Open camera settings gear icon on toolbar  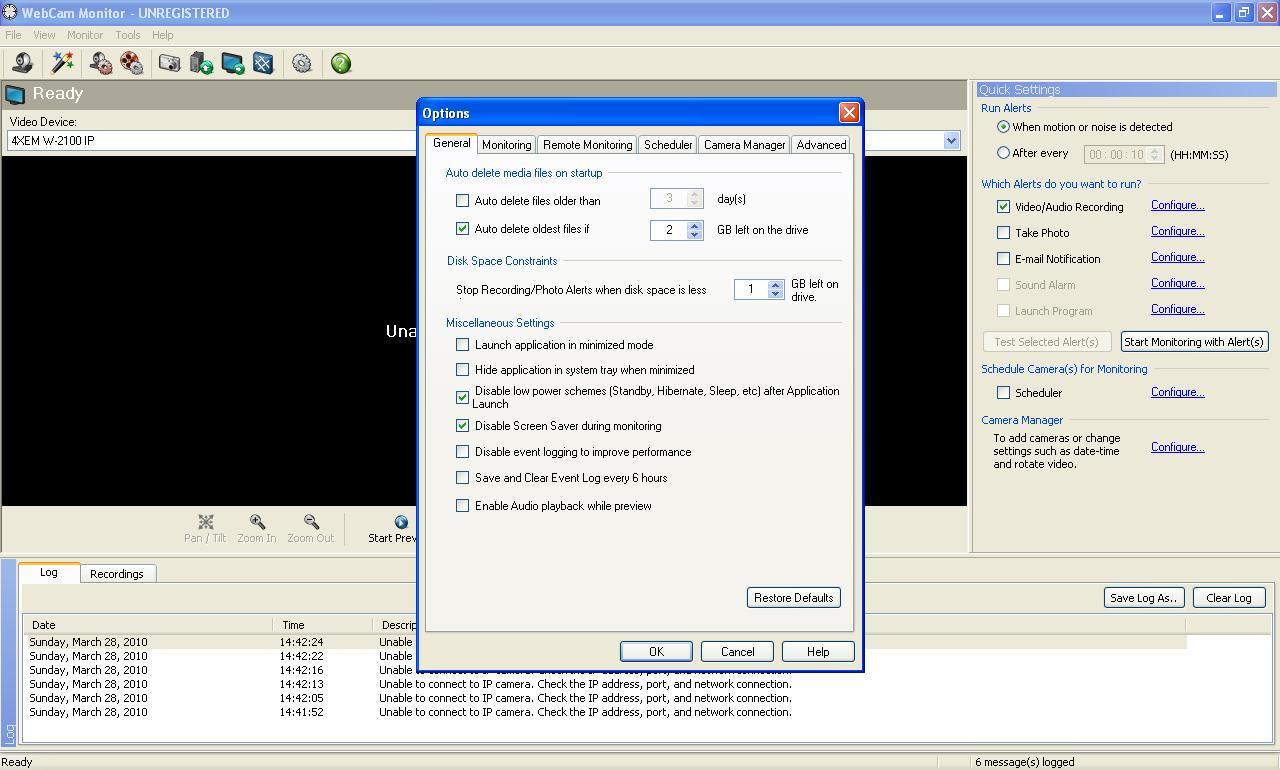[98, 62]
